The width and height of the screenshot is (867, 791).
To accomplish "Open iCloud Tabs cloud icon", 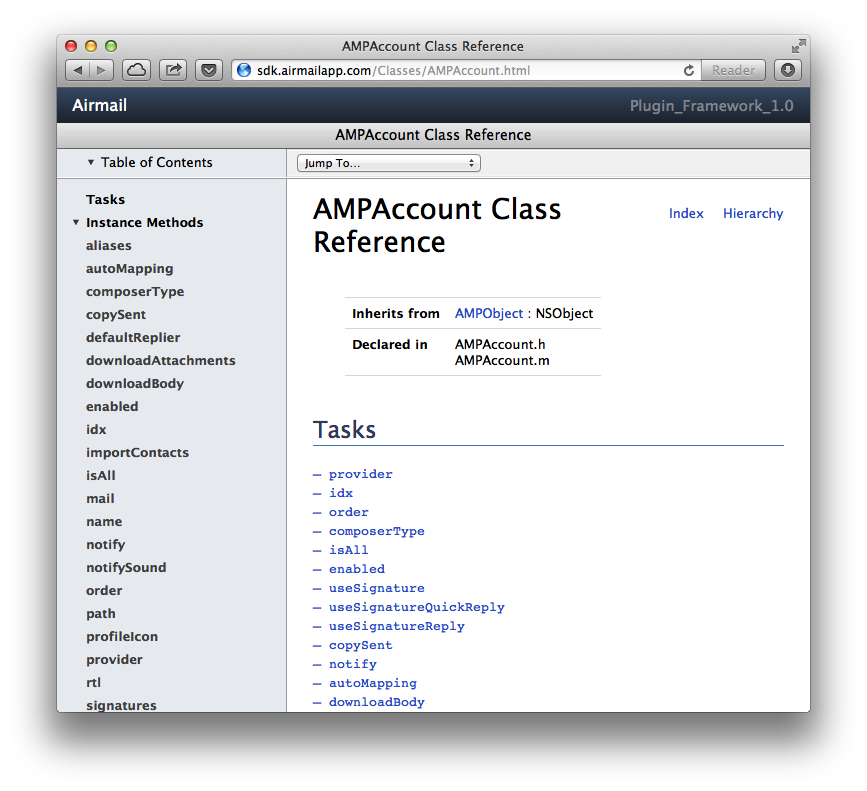I will pos(136,70).
